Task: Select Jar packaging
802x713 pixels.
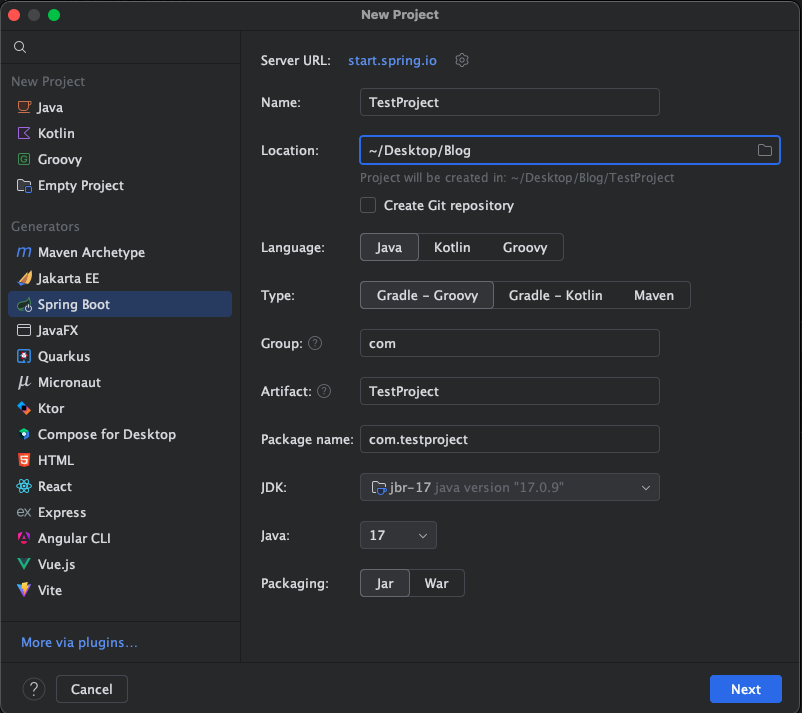Action: 385,584
